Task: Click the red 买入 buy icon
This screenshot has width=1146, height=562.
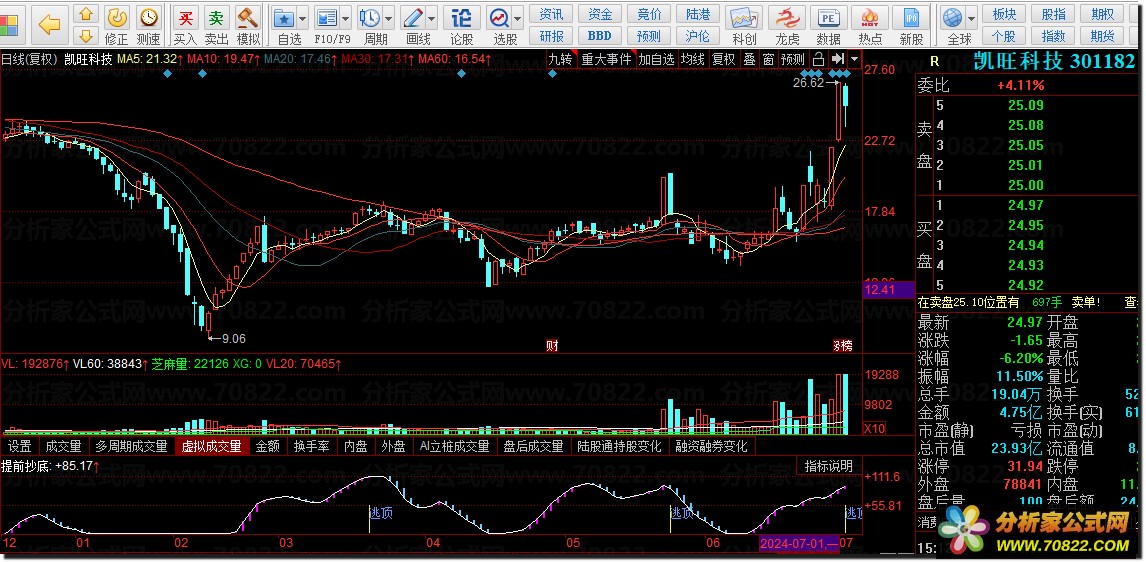Action: [x=186, y=18]
